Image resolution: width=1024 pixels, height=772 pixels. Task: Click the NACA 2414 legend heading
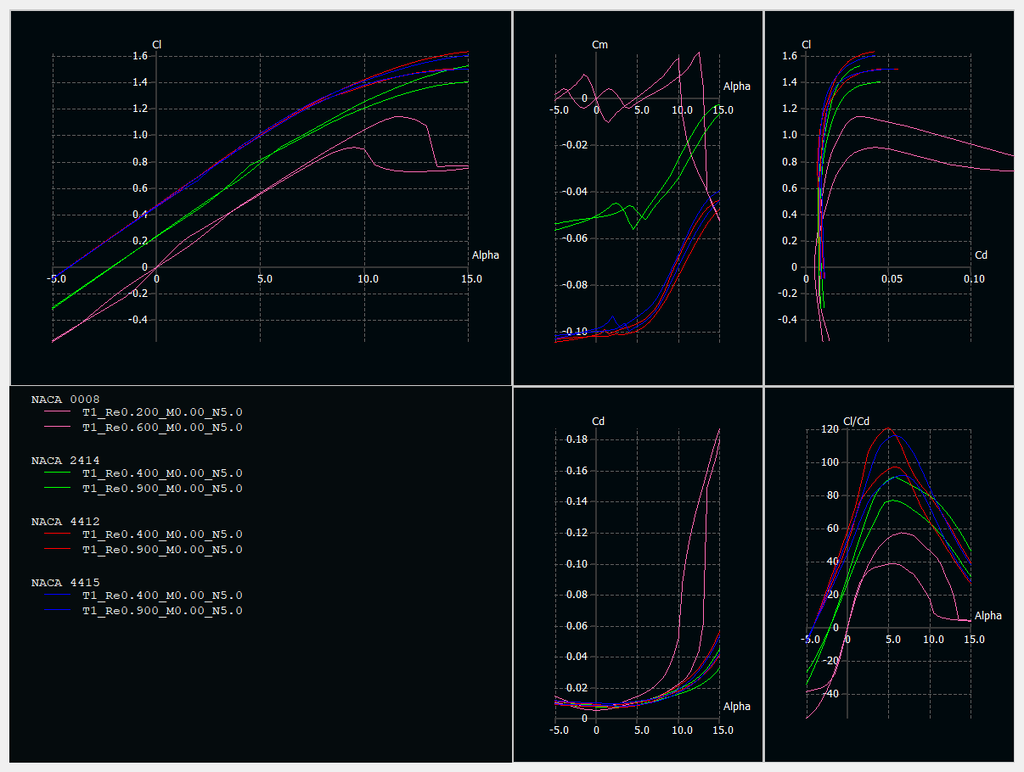tap(65, 460)
